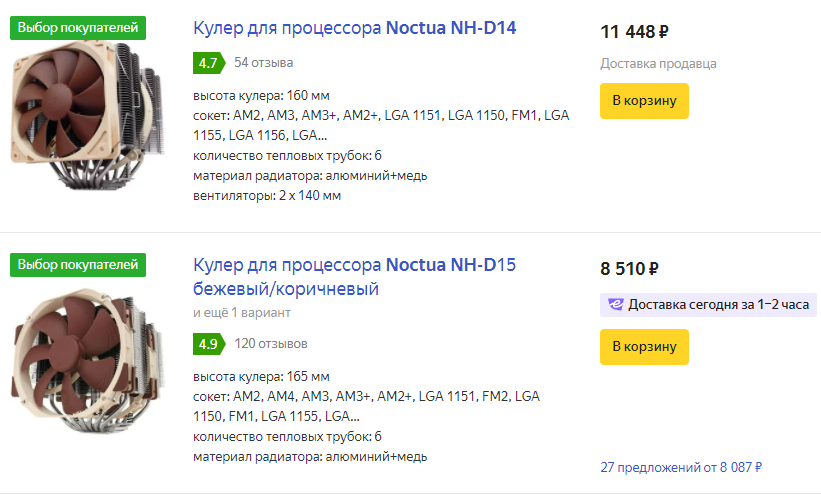Add Noctua NH-D15 to cart
The width and height of the screenshot is (821, 494).
coord(644,347)
